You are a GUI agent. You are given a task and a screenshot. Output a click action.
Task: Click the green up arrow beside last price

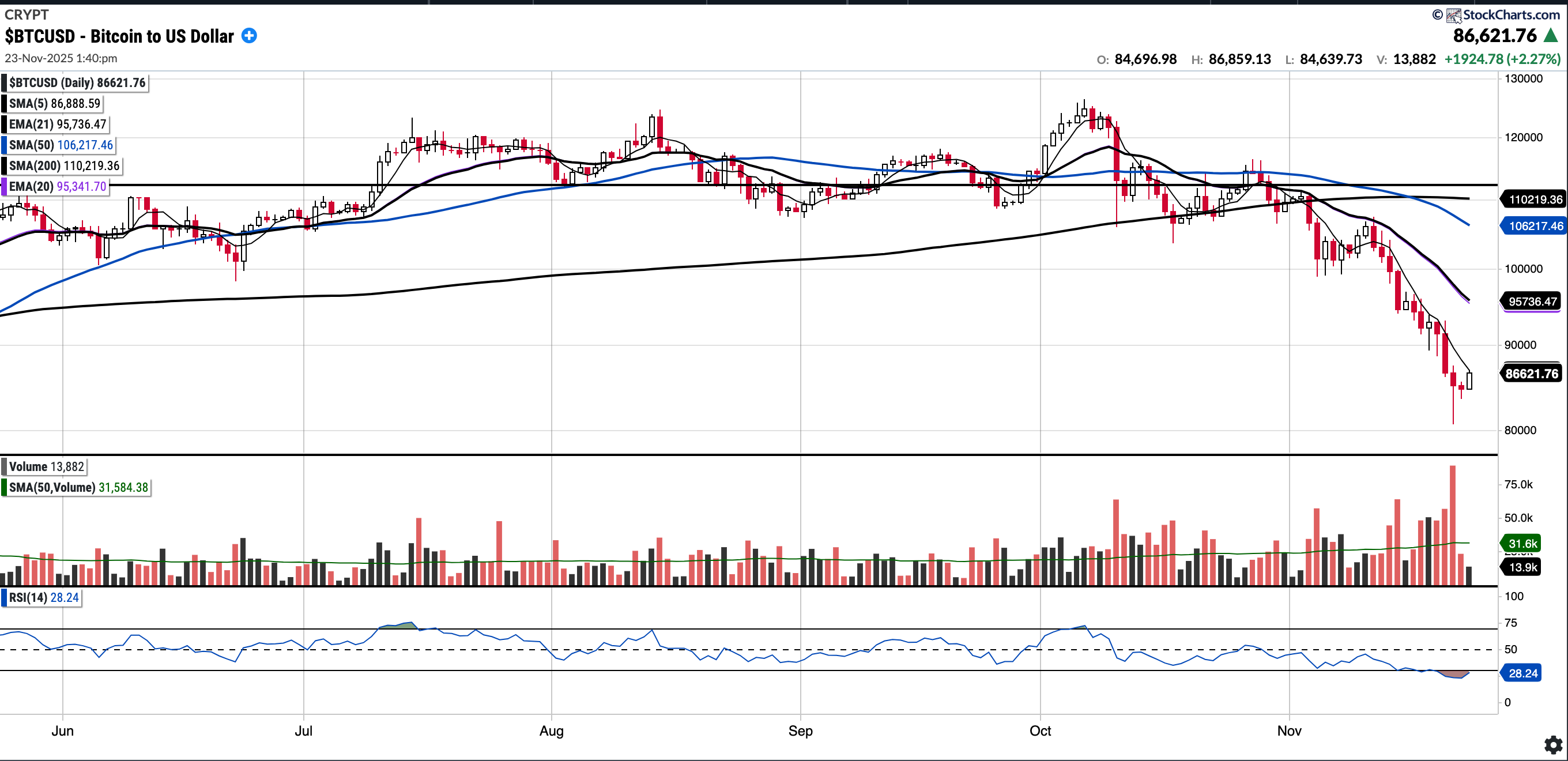pyautogui.click(x=1551, y=36)
